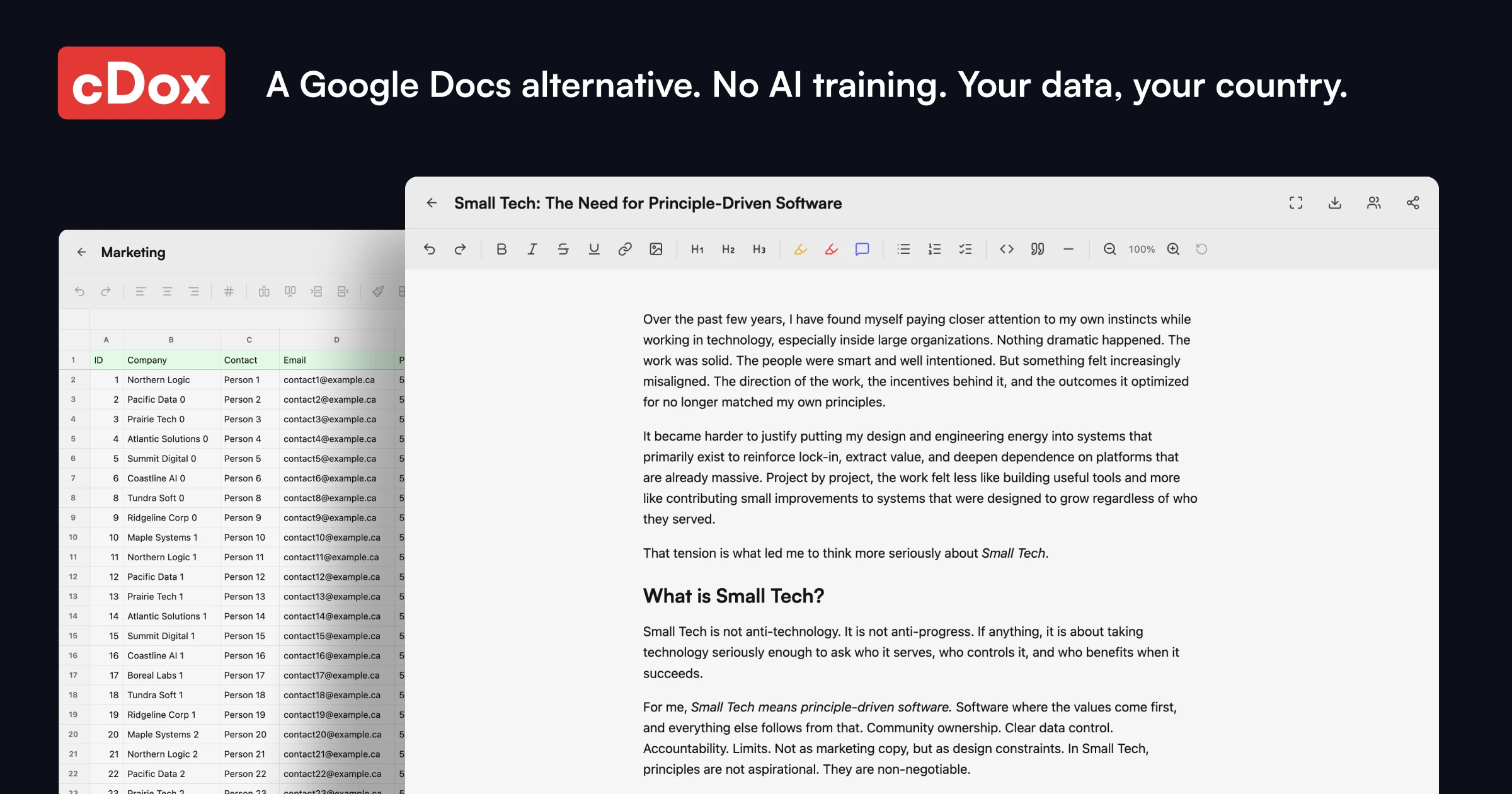Share the Small Tech document

click(x=1413, y=203)
